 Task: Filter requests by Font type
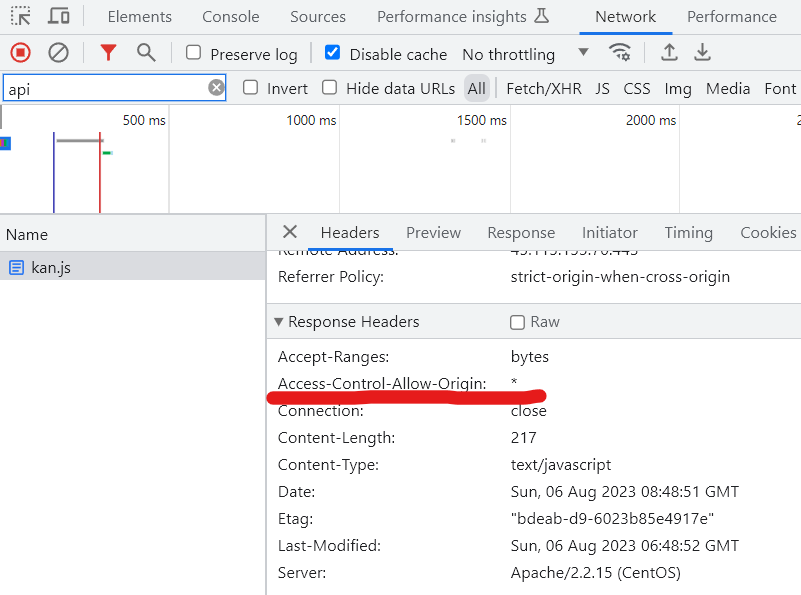pos(780,89)
